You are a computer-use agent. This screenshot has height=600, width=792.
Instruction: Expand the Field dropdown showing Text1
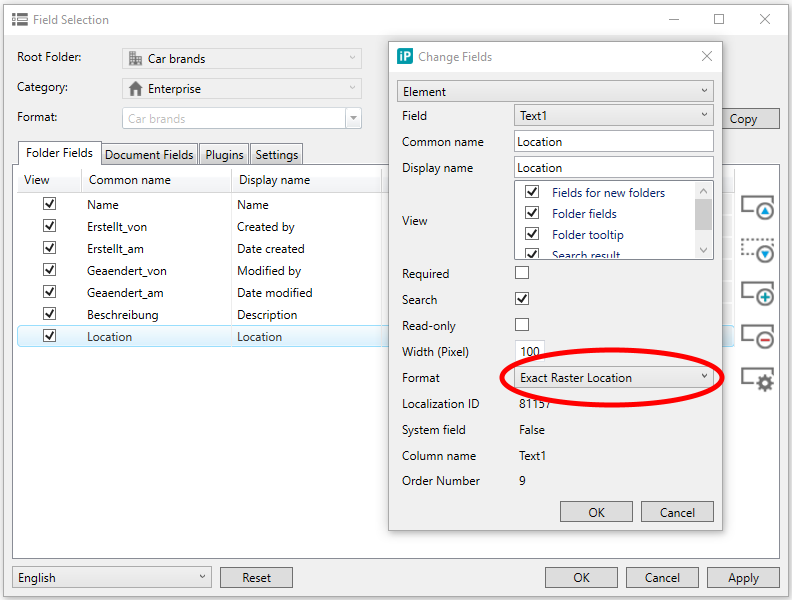coord(614,116)
